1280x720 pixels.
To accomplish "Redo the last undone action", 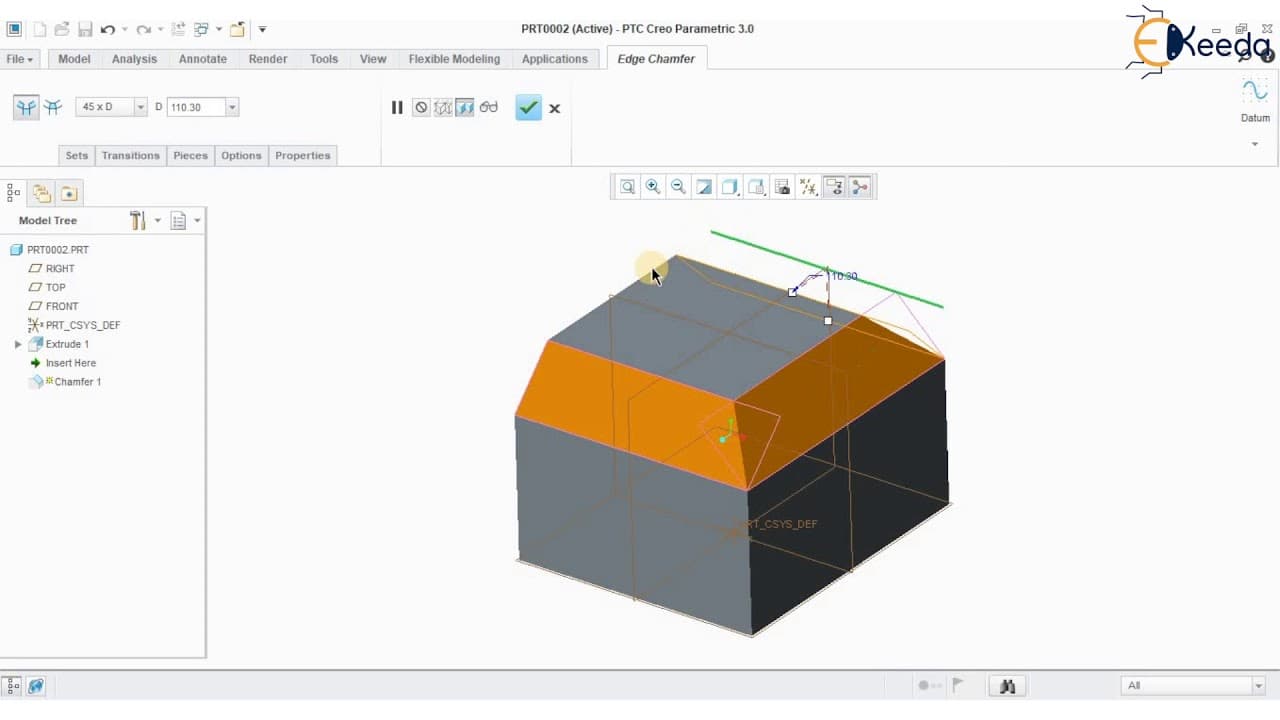I will (144, 29).
